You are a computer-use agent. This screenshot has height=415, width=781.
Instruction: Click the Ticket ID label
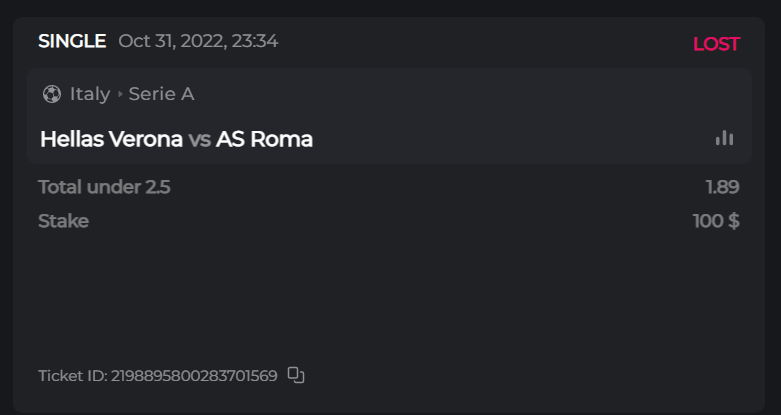pyautogui.click(x=71, y=376)
